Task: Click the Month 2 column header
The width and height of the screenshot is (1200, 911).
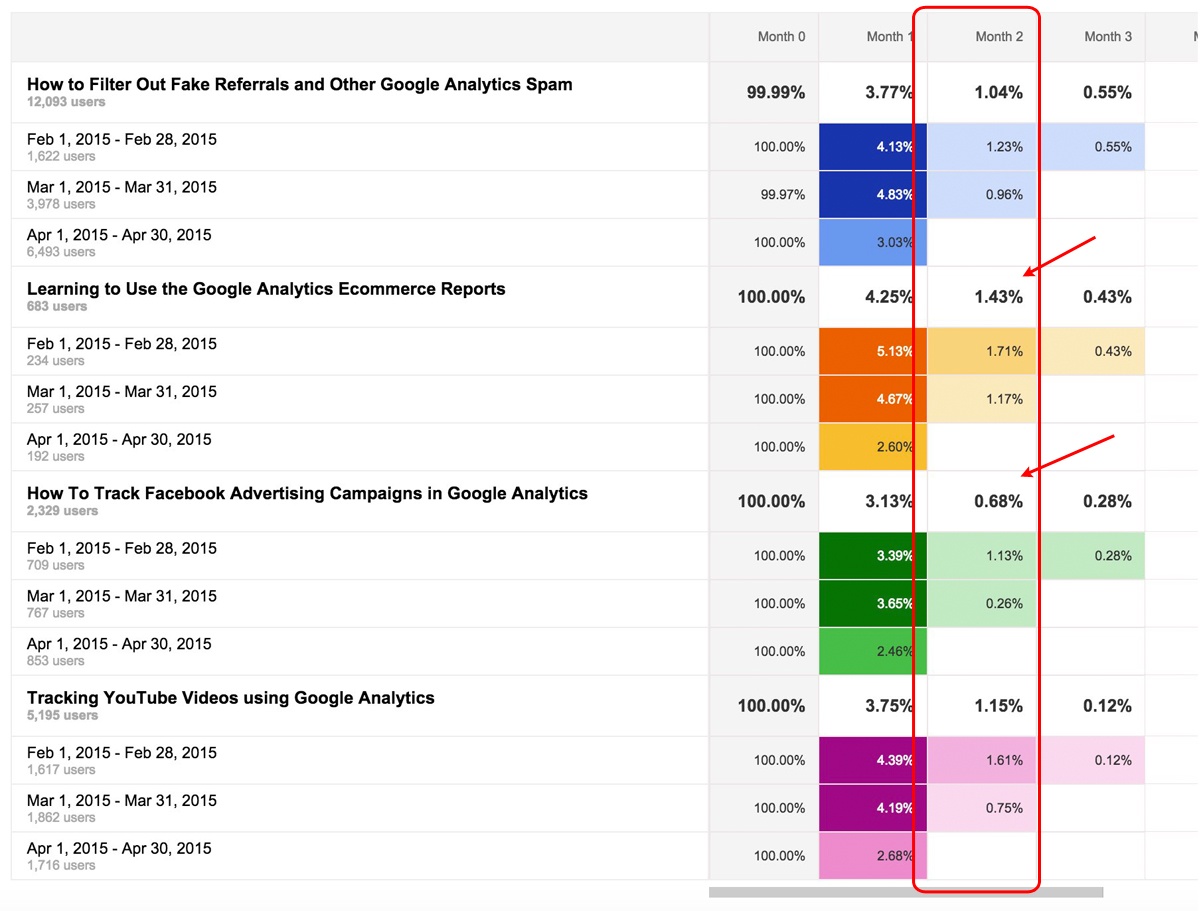Action: (x=999, y=37)
